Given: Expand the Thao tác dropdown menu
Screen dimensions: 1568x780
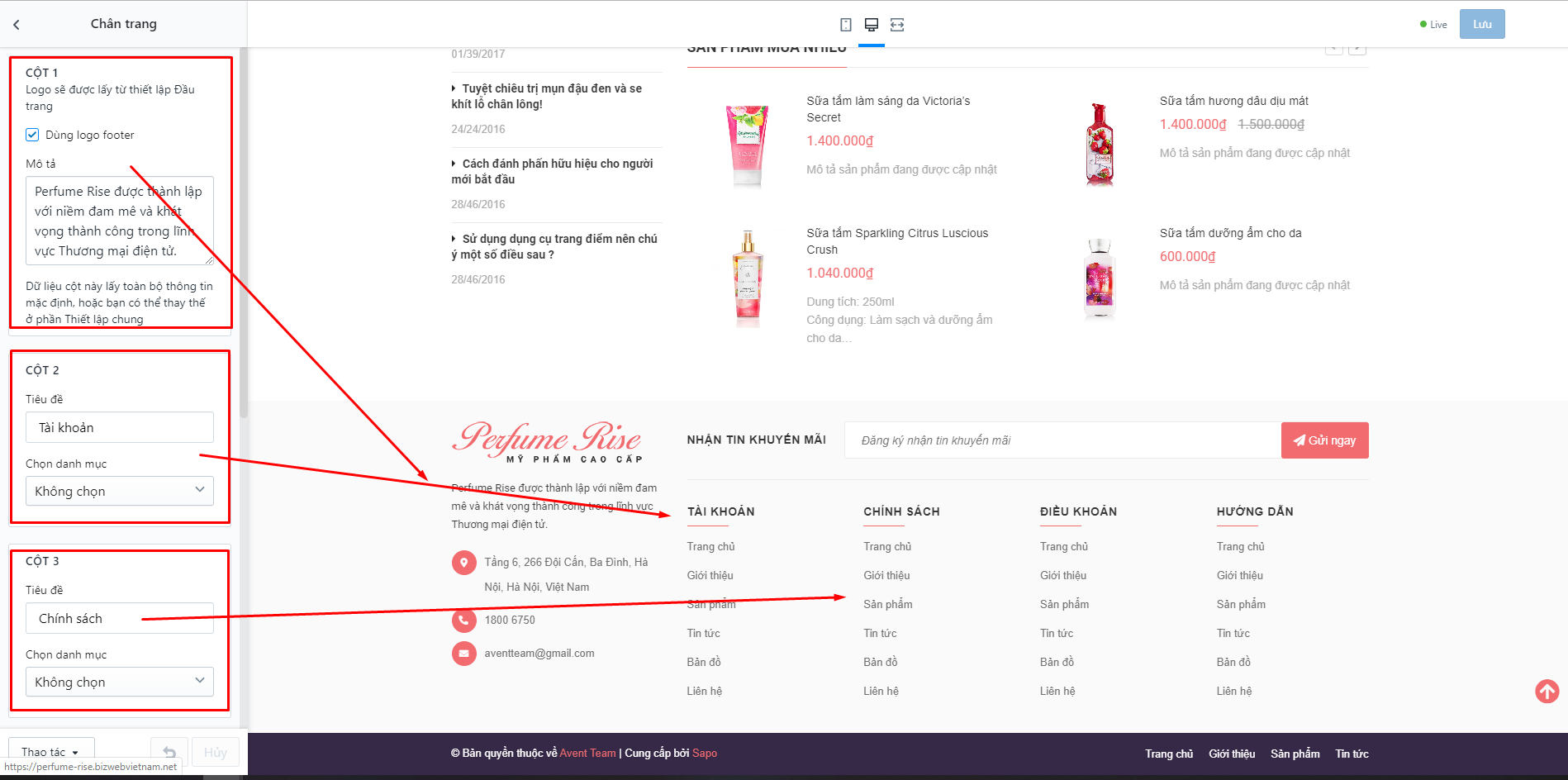Looking at the screenshot, I should (x=51, y=752).
